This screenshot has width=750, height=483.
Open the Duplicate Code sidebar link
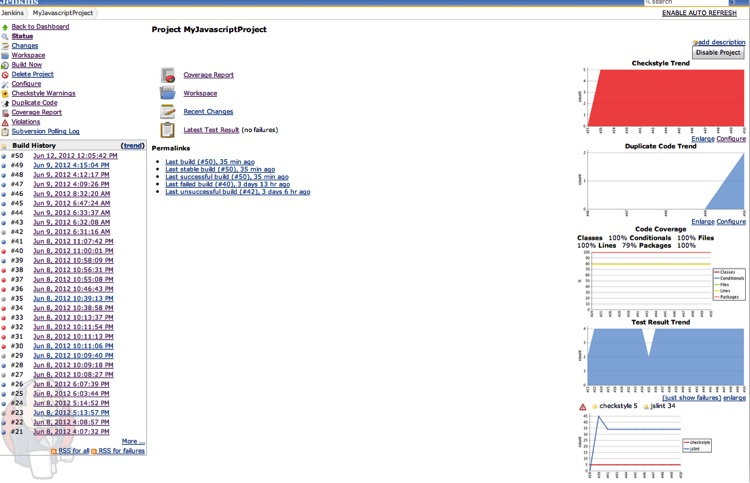click(34, 103)
